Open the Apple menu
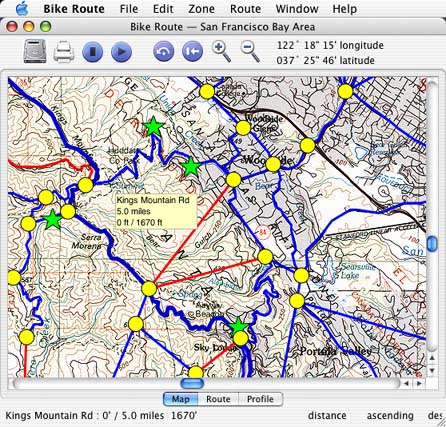 22,8
